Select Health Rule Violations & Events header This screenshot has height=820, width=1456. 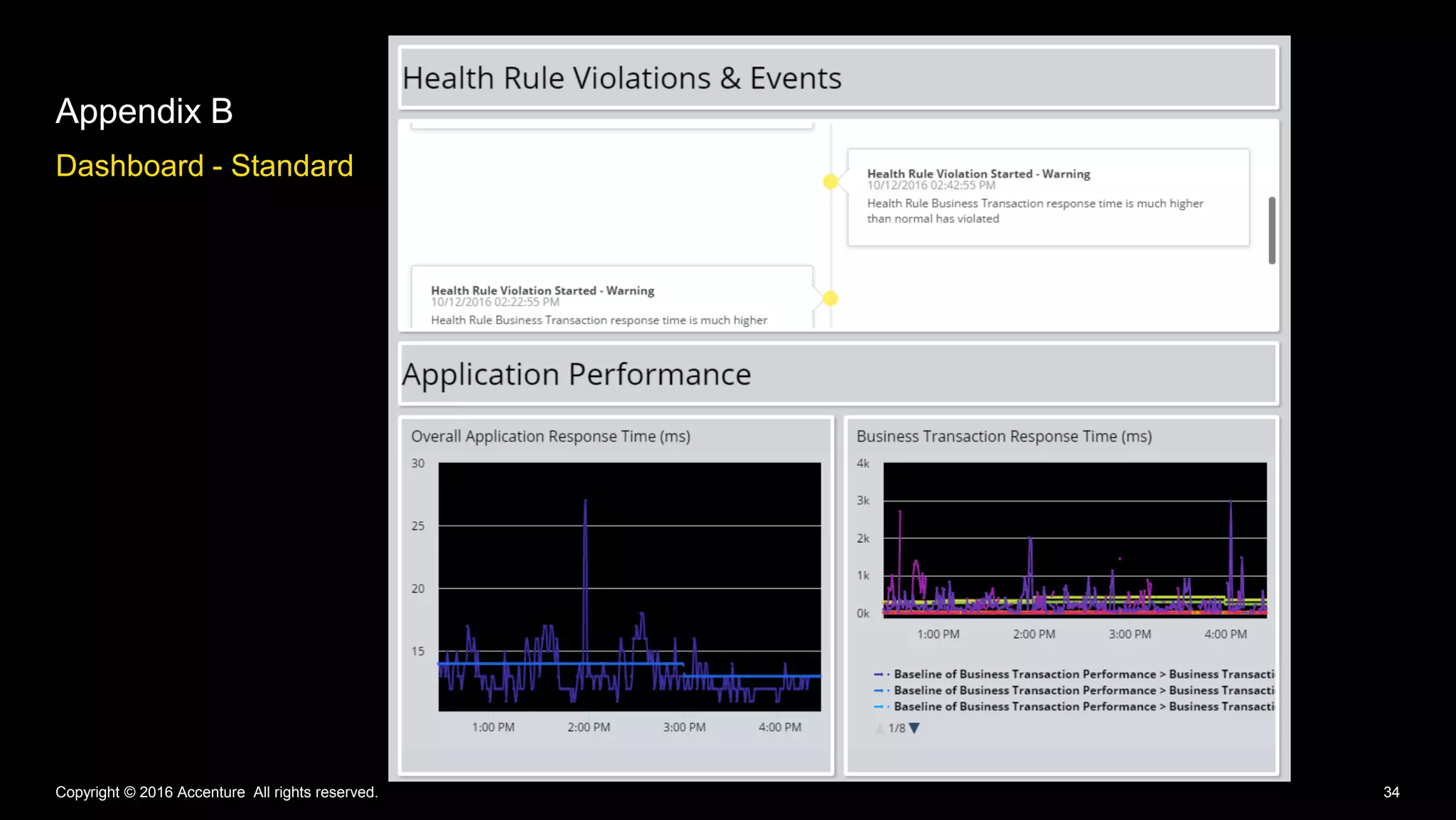click(621, 78)
